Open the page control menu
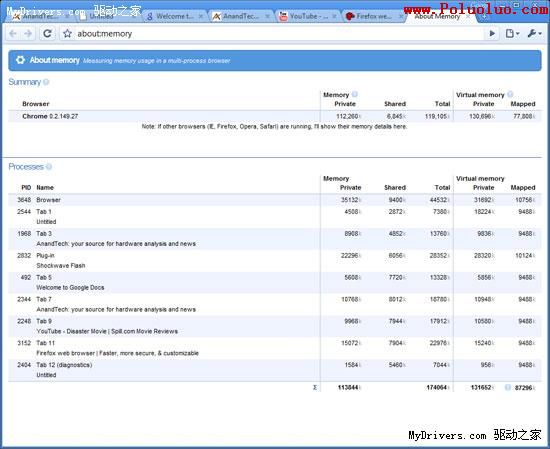This screenshot has height=449, width=550. (512, 33)
